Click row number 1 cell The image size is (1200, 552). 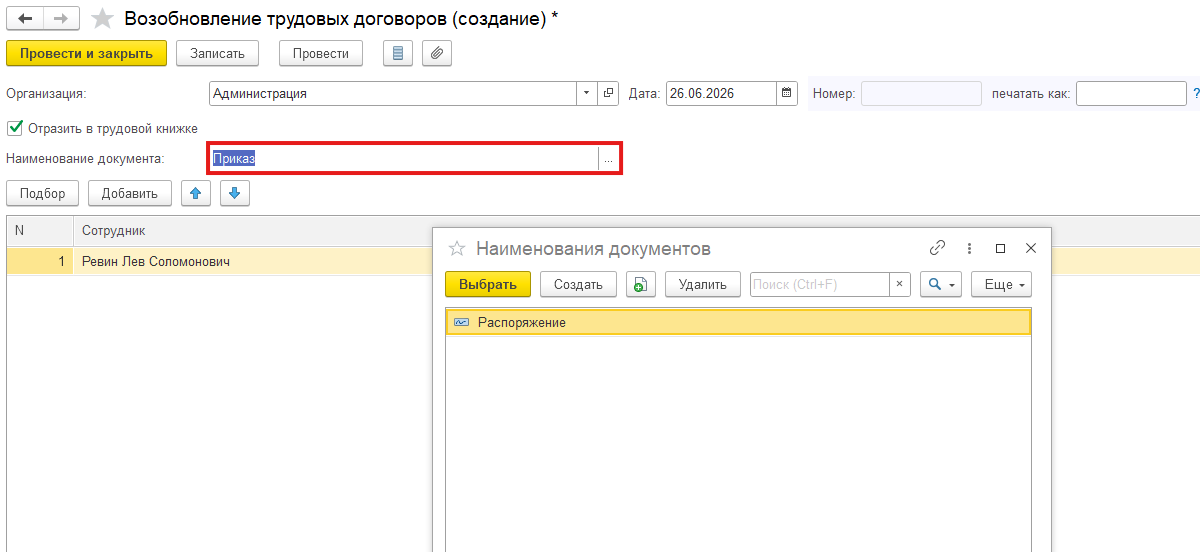click(40, 261)
